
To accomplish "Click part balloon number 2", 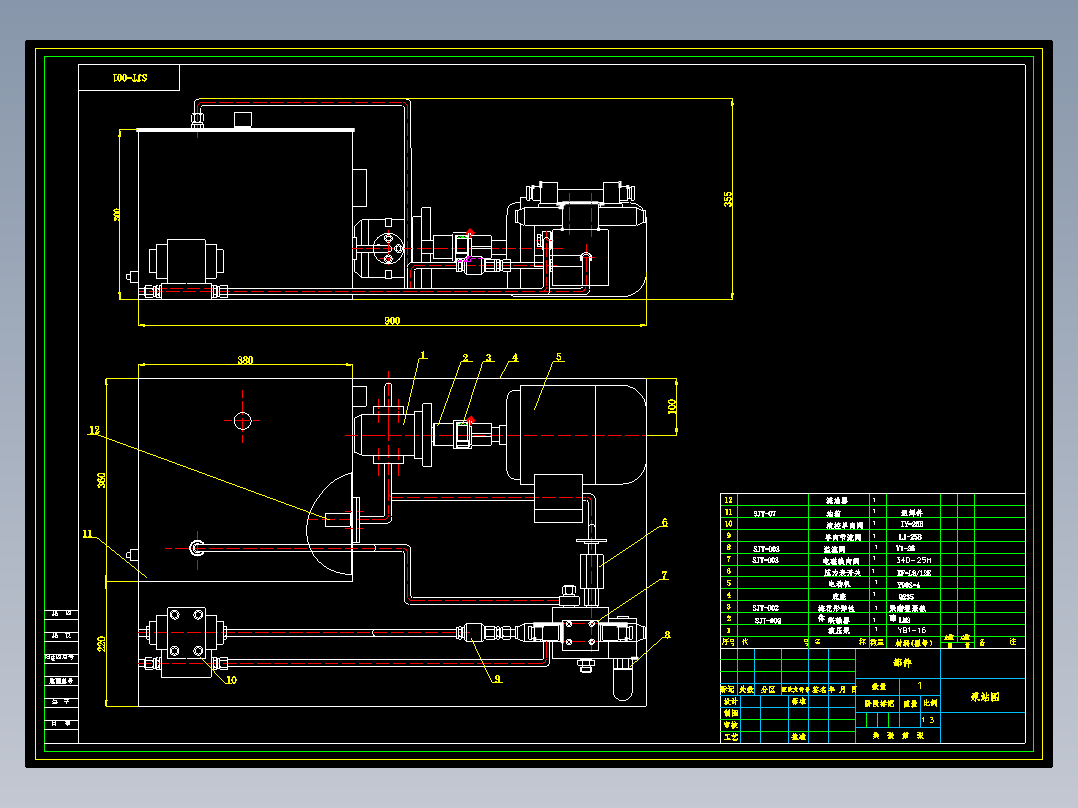I will 465,358.
